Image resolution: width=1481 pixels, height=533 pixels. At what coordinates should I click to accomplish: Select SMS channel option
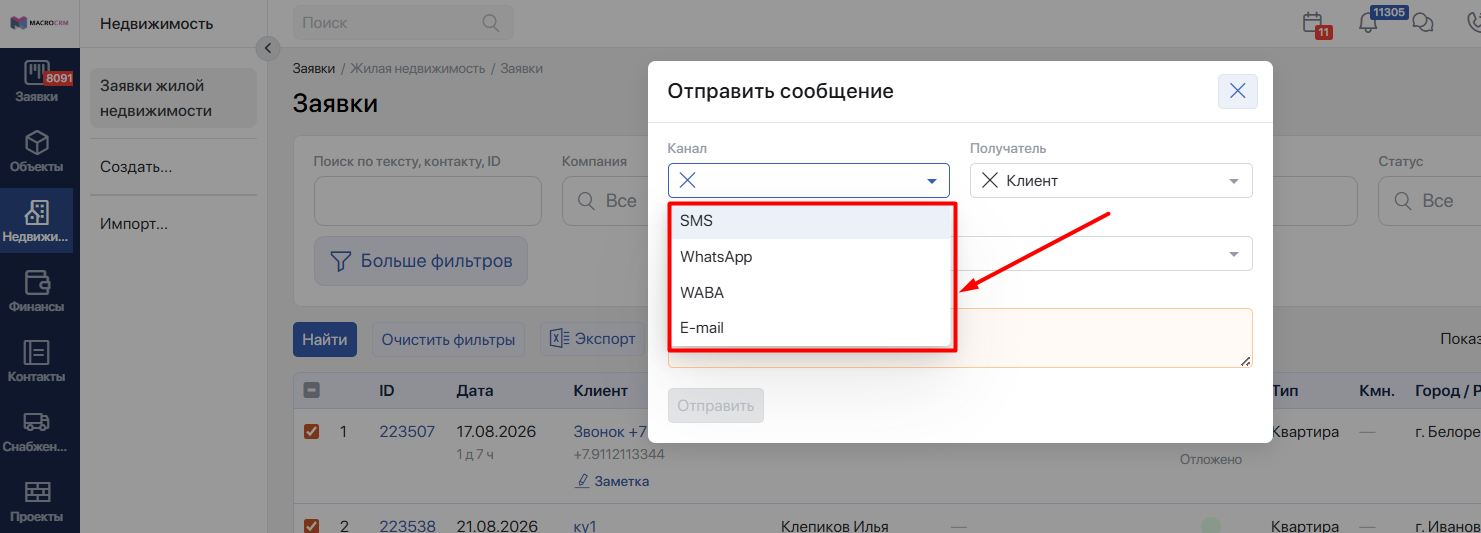[x=810, y=221]
